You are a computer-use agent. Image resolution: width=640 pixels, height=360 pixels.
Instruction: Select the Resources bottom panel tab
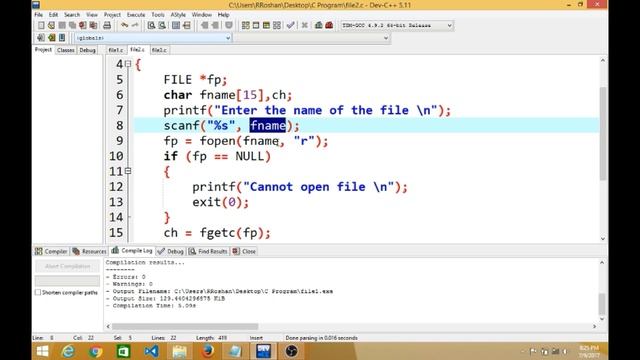[x=89, y=251]
